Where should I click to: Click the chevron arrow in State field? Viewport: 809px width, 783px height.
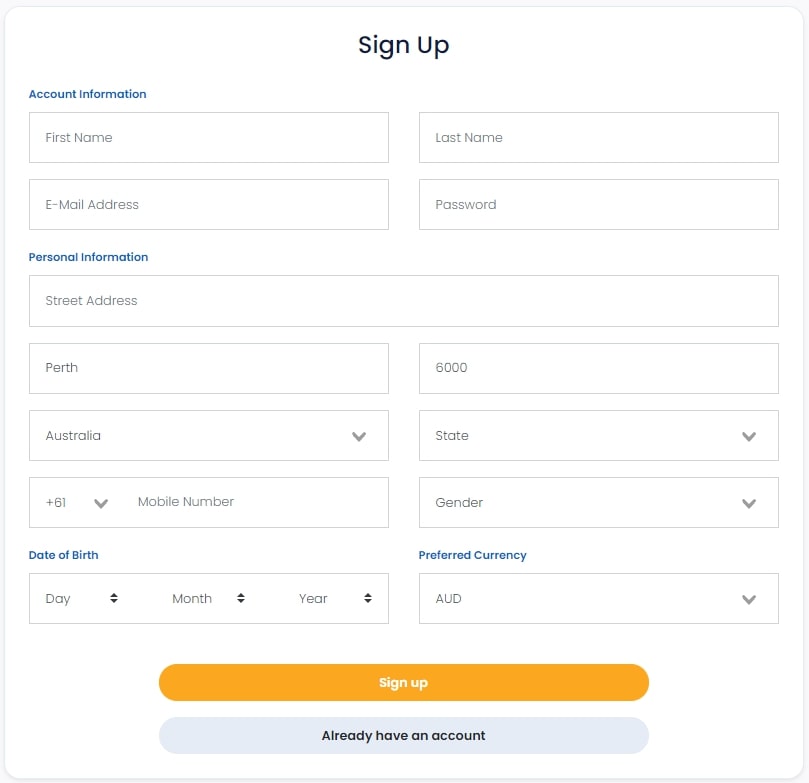[x=749, y=437]
